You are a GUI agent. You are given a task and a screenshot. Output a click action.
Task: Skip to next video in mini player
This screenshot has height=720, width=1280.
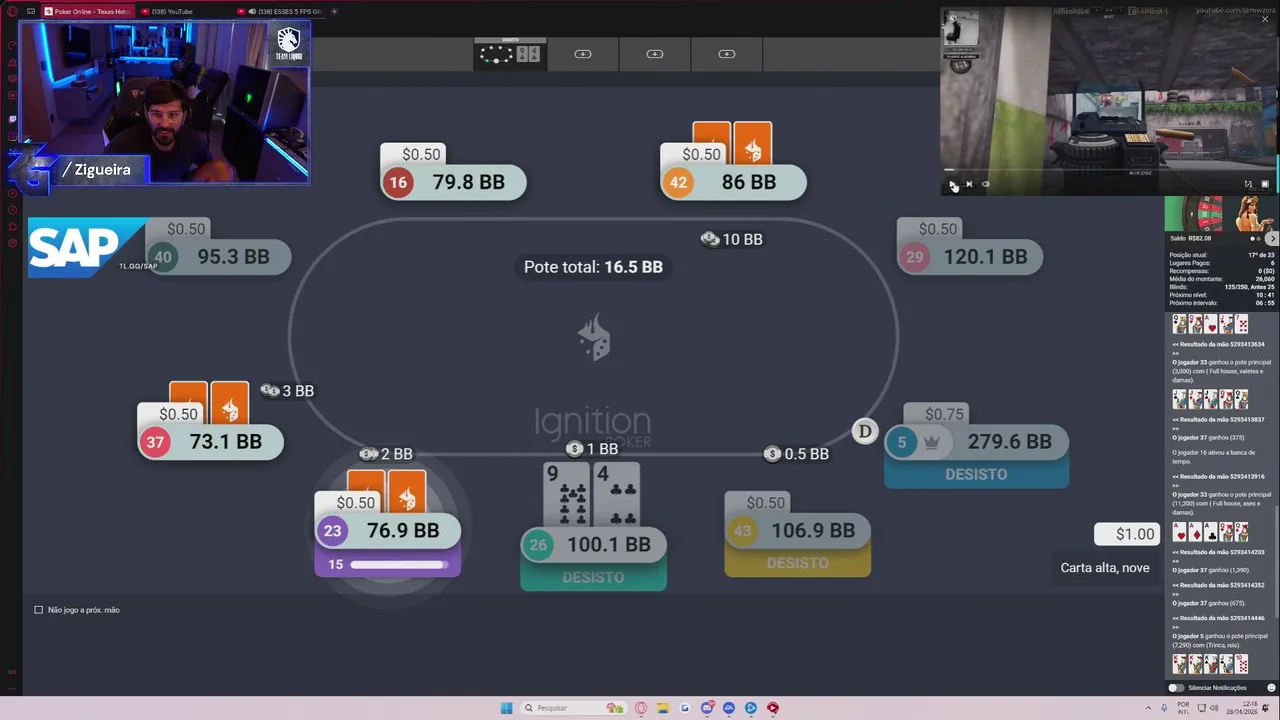pyautogui.click(x=969, y=184)
